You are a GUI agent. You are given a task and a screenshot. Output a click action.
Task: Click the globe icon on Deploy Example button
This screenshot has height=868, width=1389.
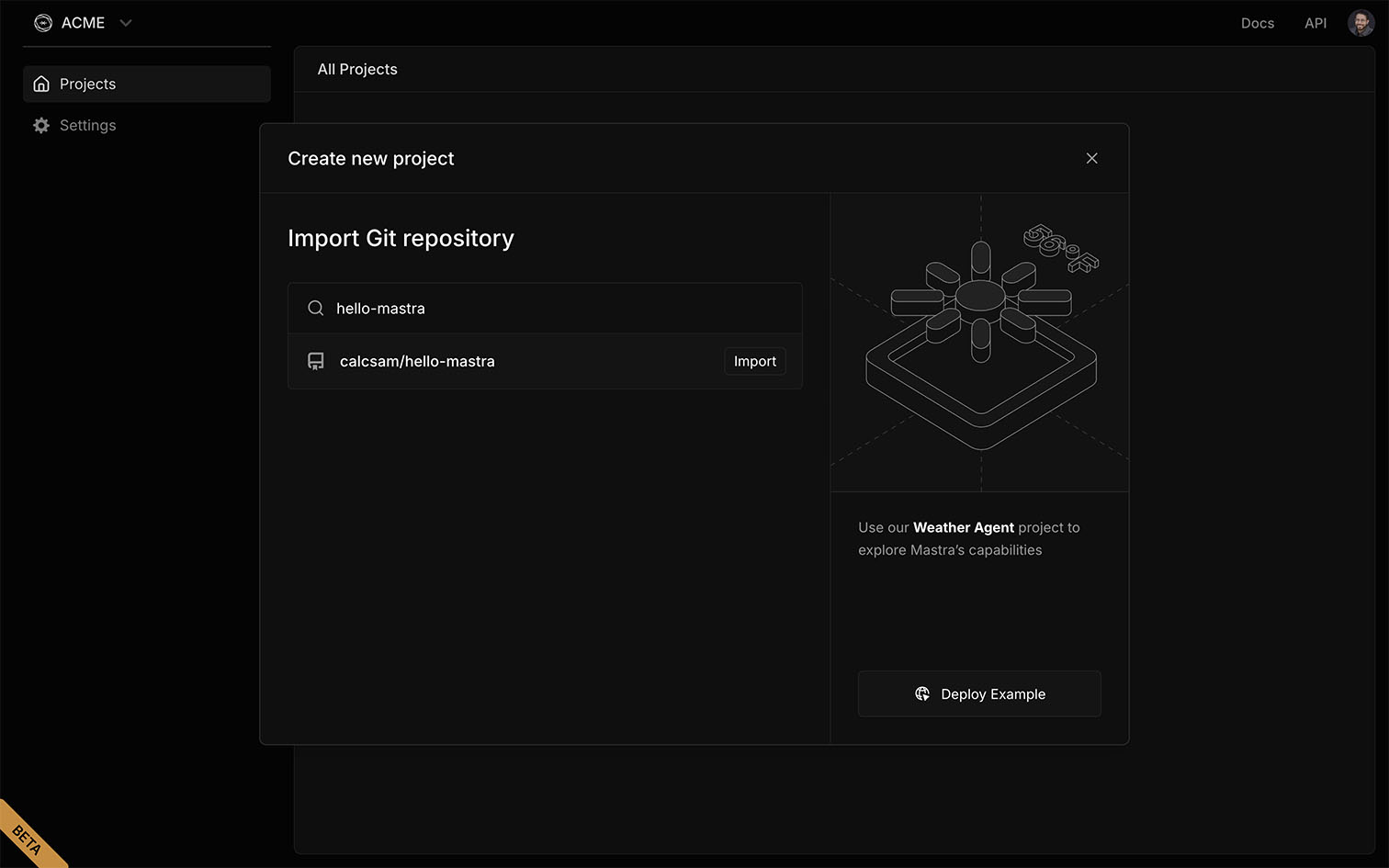[922, 693]
